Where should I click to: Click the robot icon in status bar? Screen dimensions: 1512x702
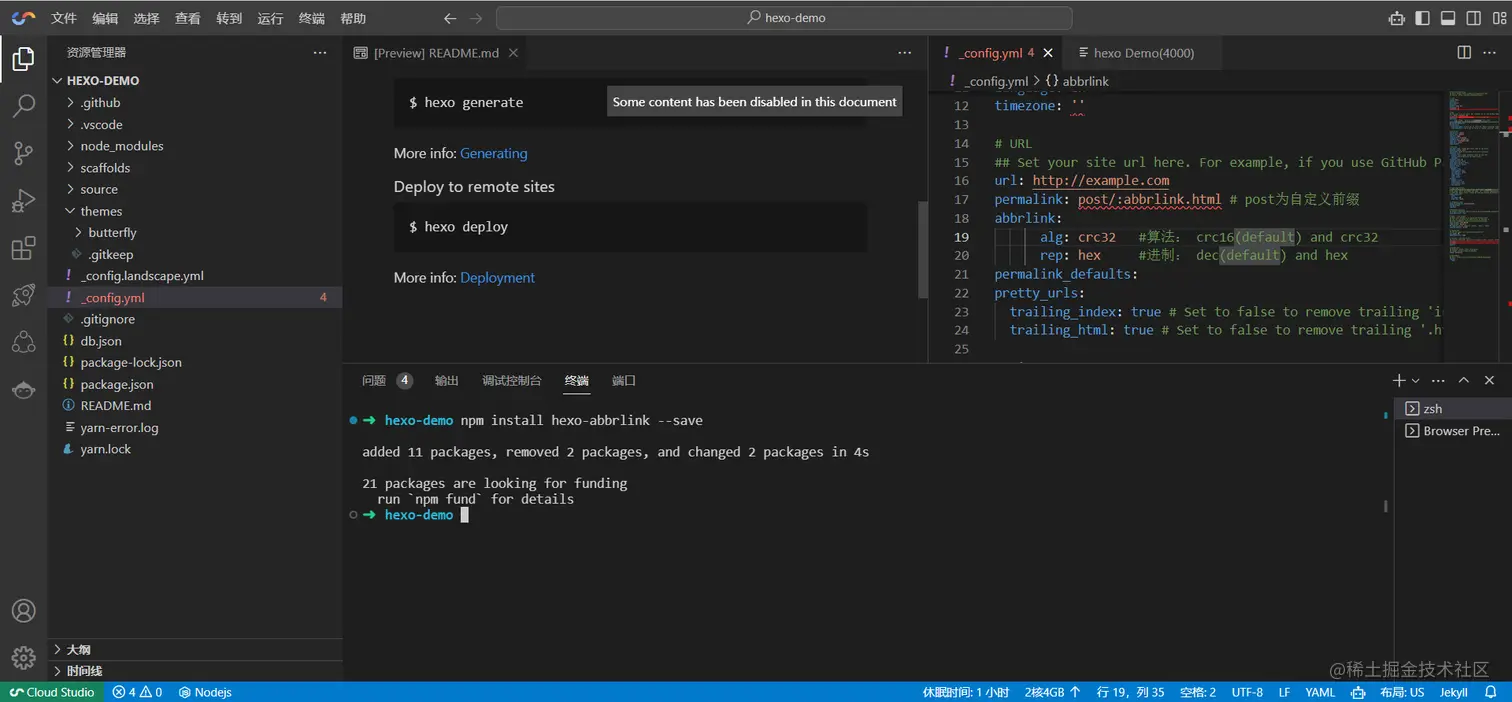pos(1358,692)
